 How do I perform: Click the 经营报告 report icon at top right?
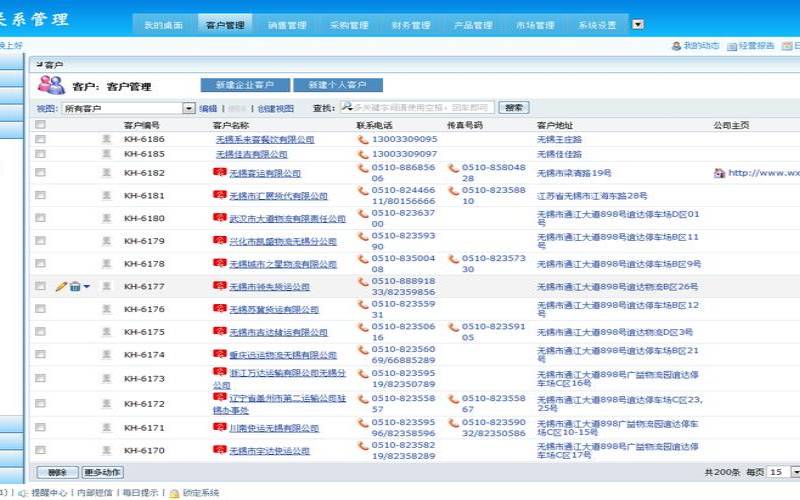pos(732,46)
